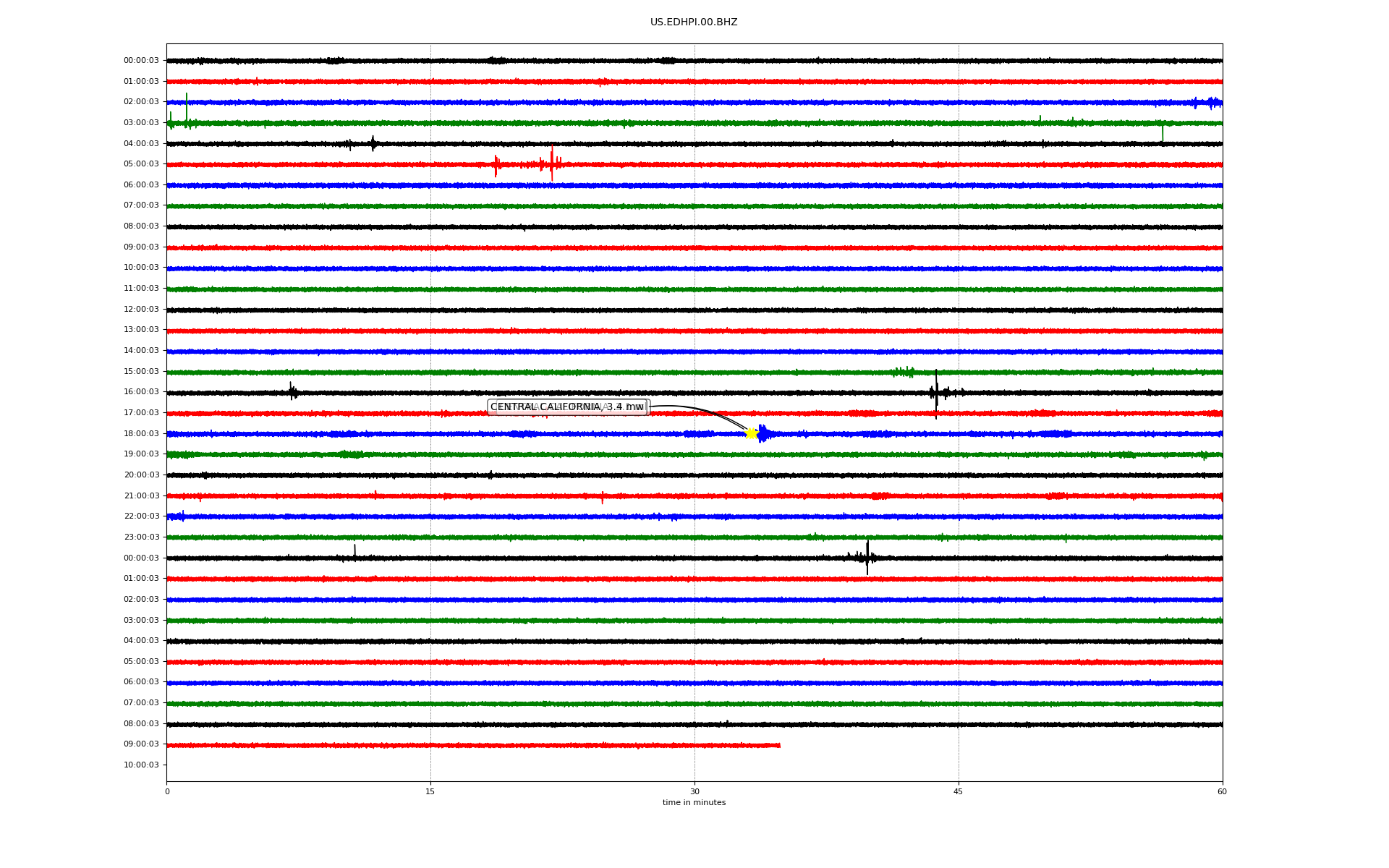Screen dimensions: 1389x868
Task: Click the 0 tick on the x-axis
Action: click(x=167, y=791)
